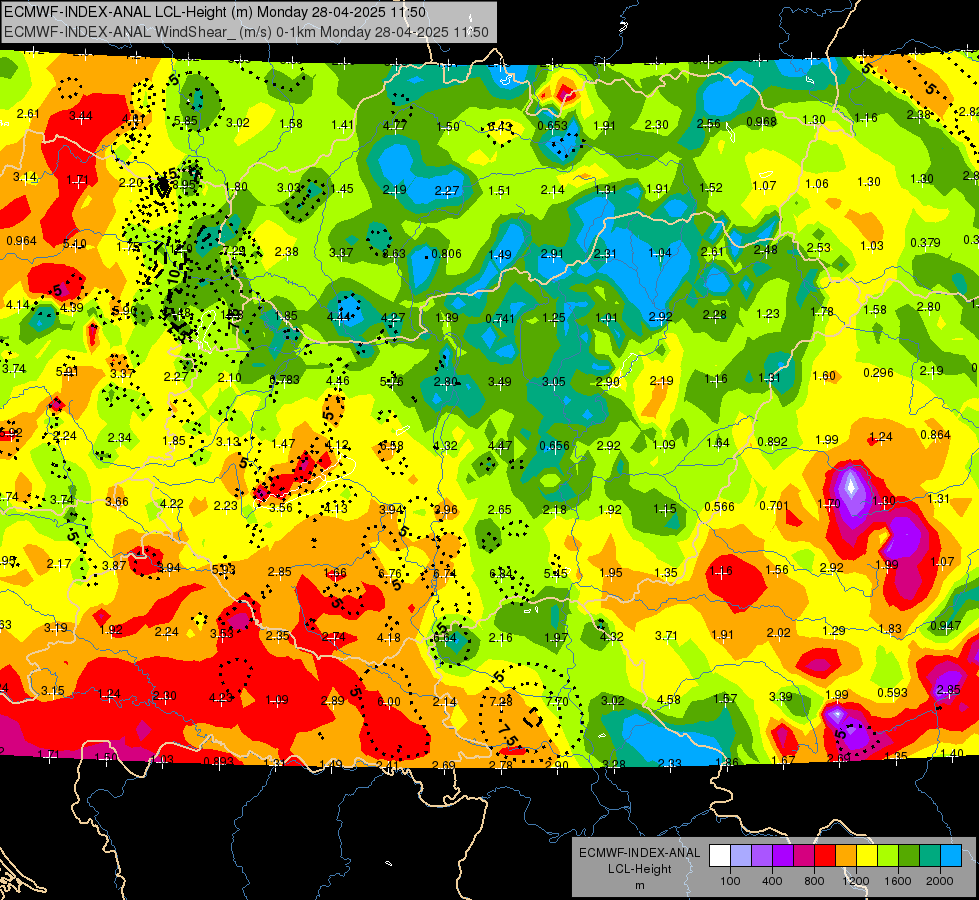Click the orange legend color swatch
The width and height of the screenshot is (979, 900).
pyautogui.click(x=846, y=856)
